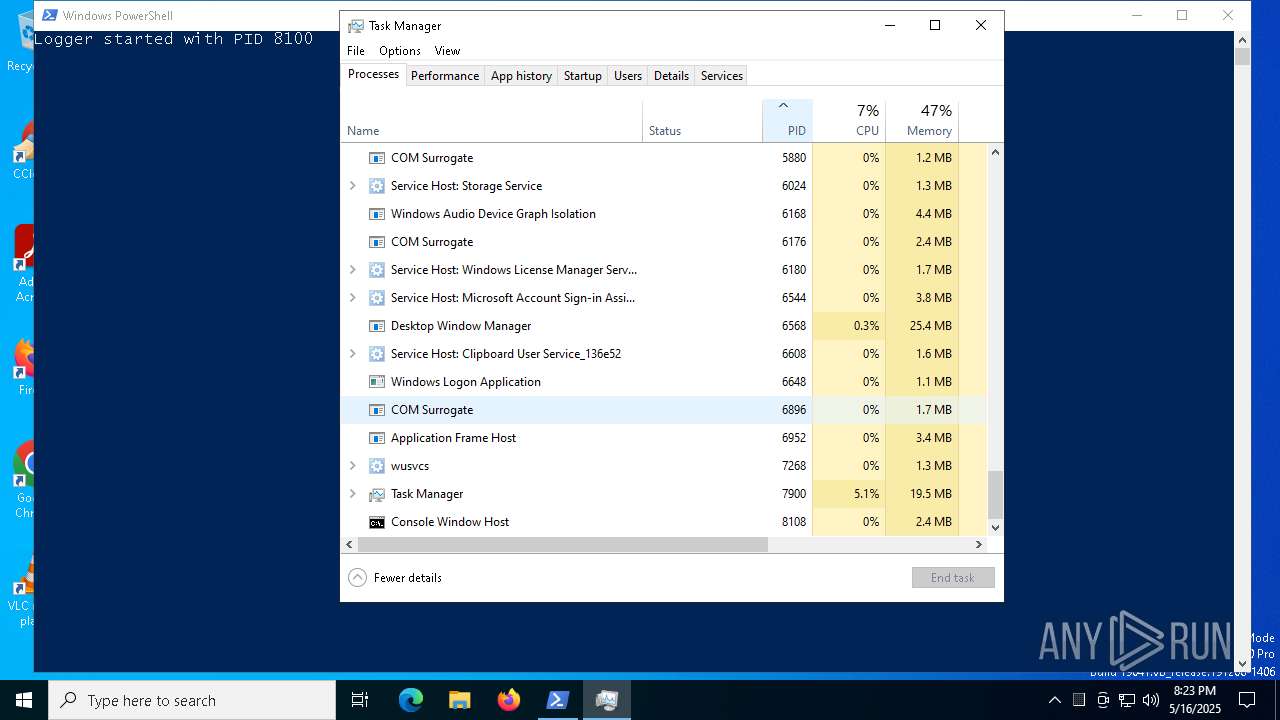Switch to the Performance tab
This screenshot has height=720, width=1280.
[445, 76]
